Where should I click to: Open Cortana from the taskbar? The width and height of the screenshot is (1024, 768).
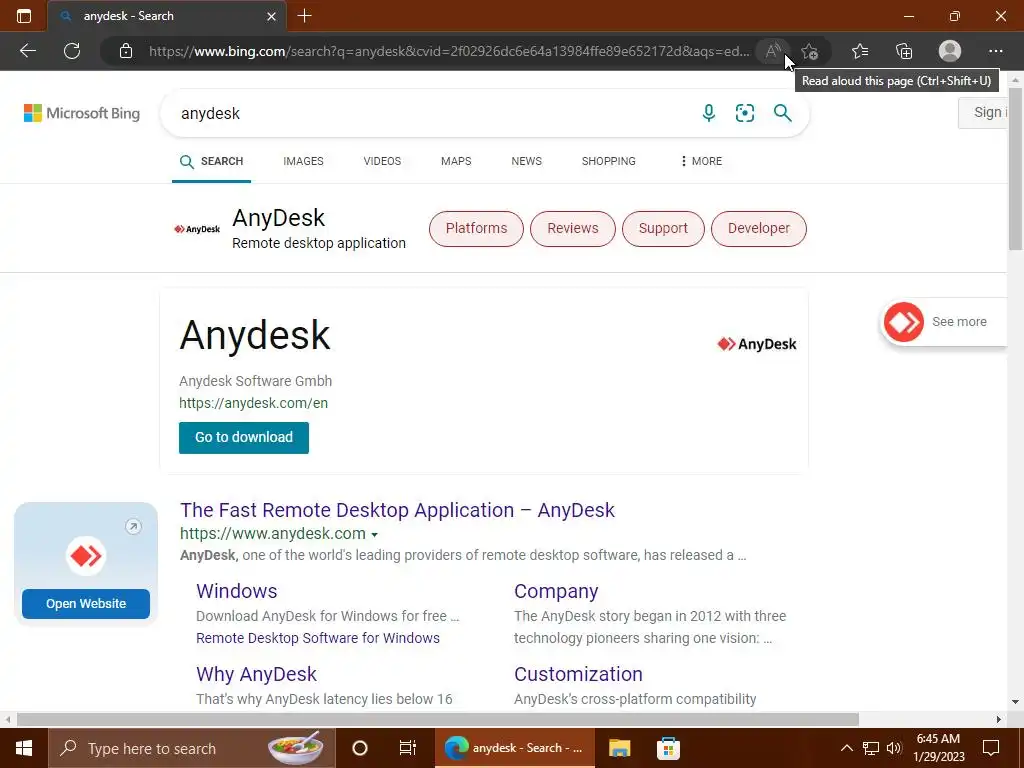click(360, 748)
